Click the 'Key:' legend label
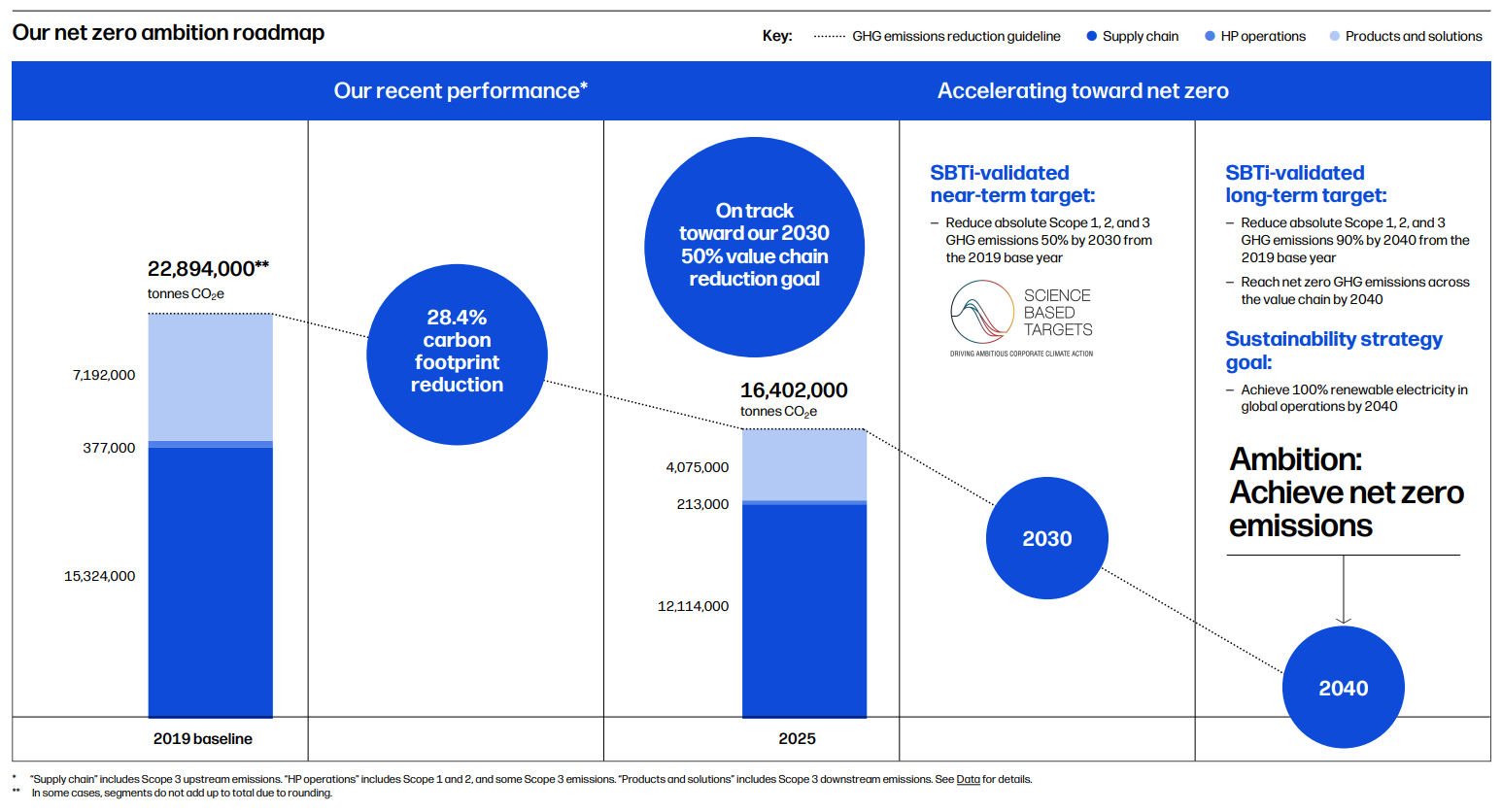Image resolution: width=1502 pixels, height=812 pixels. click(777, 36)
